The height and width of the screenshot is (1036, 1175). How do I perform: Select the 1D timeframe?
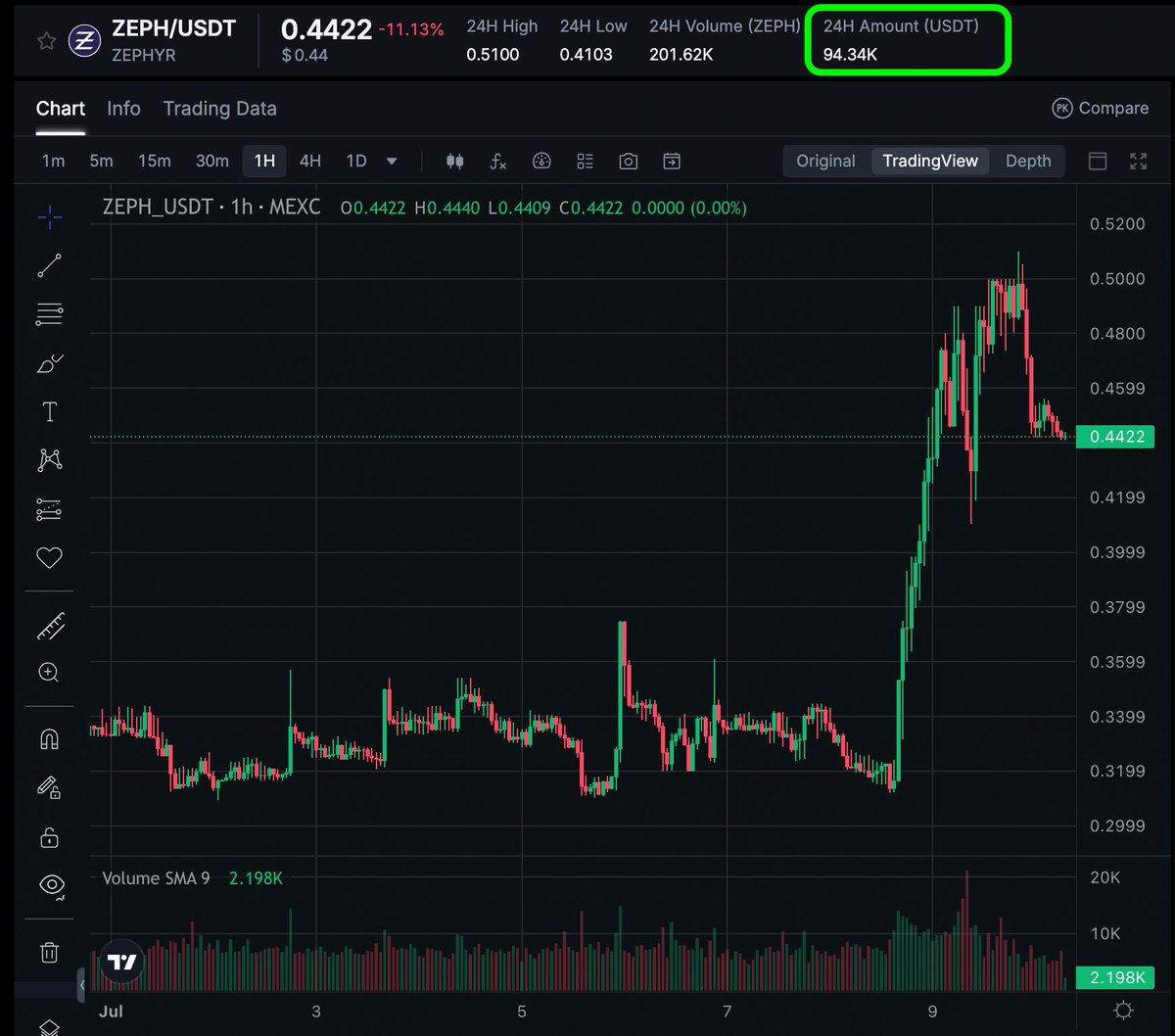pos(356,162)
